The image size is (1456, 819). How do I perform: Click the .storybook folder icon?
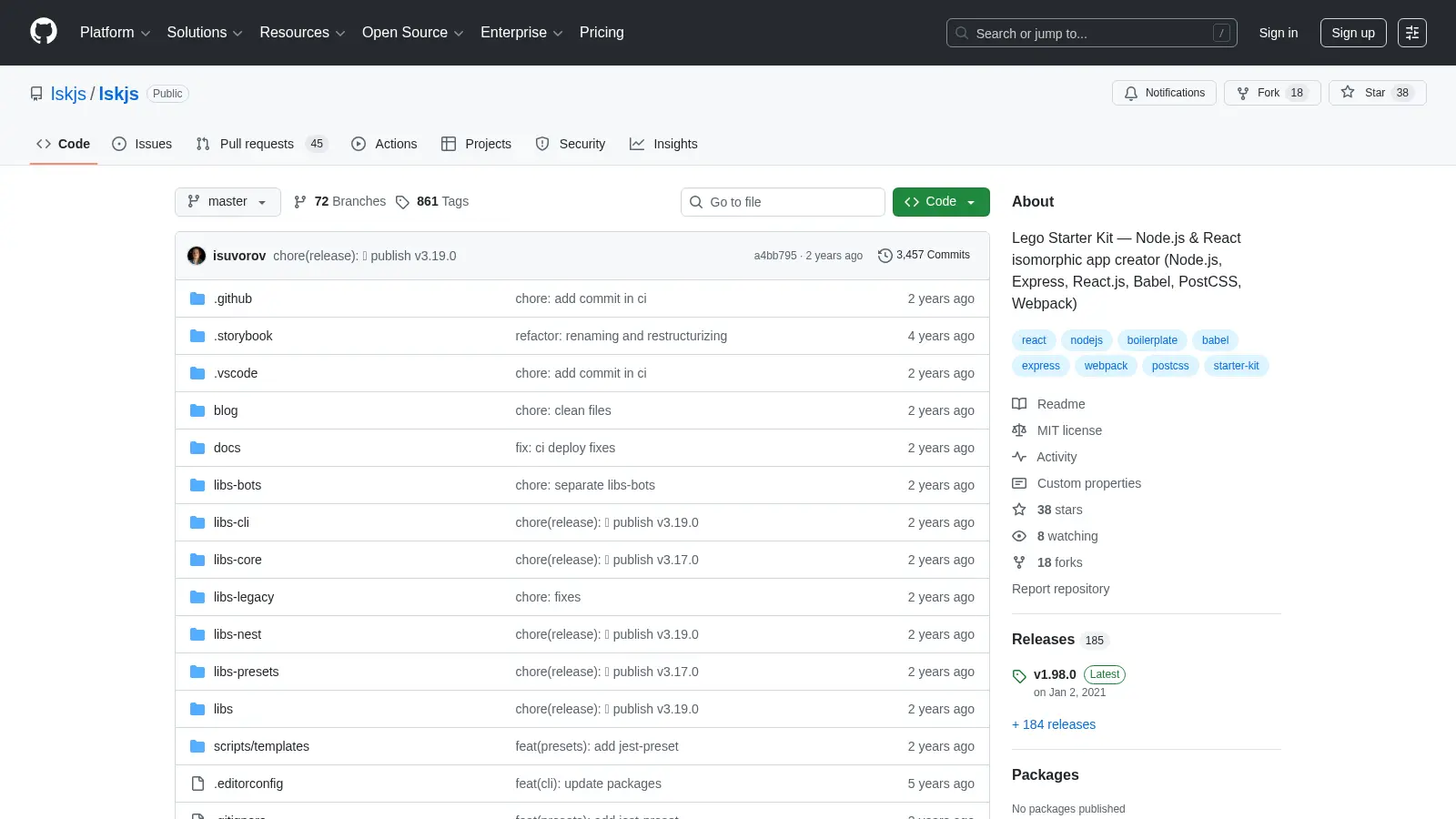click(x=197, y=336)
